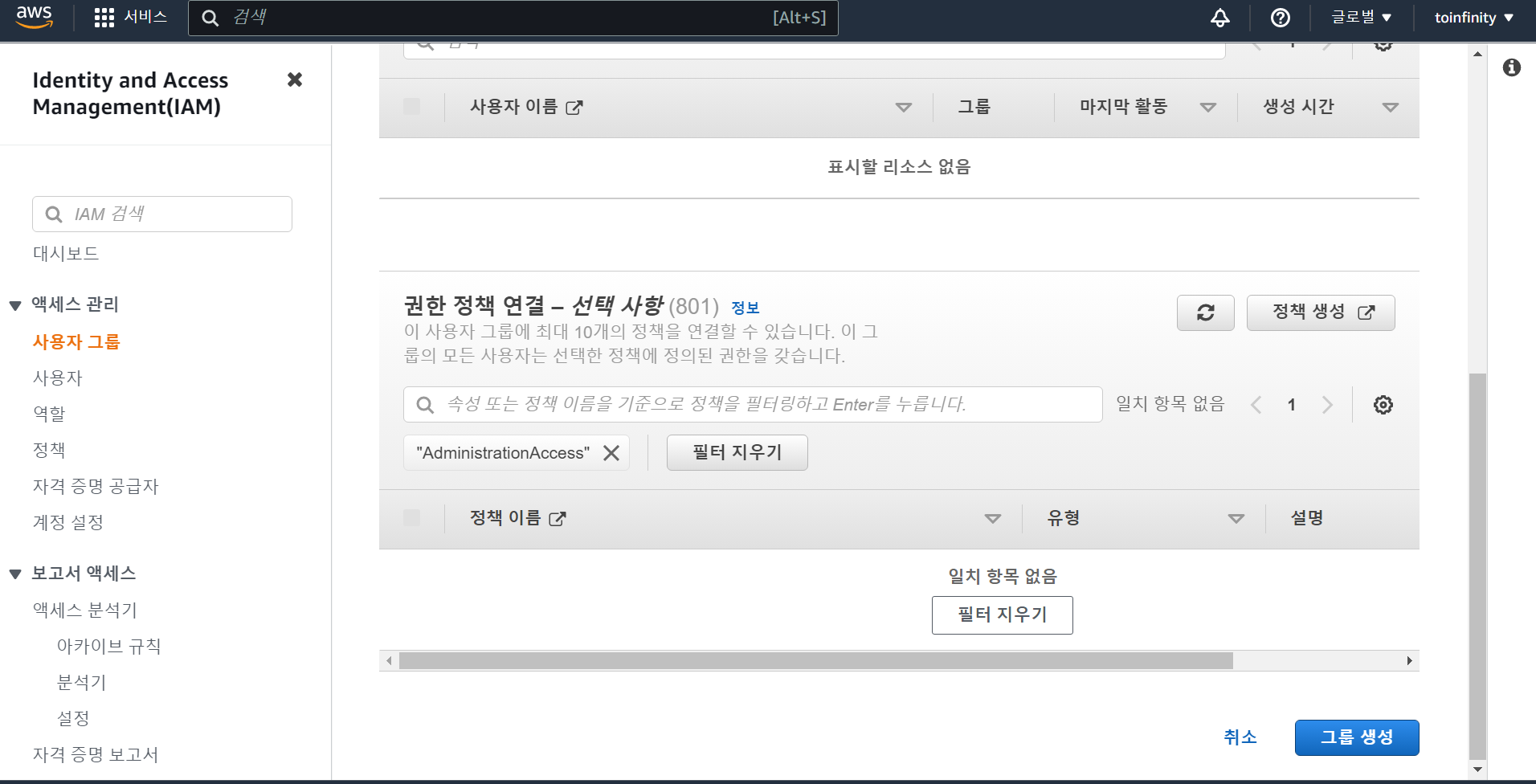Click external link icon next to 정책 이름
Screen dimensions: 1536x784
(558, 519)
